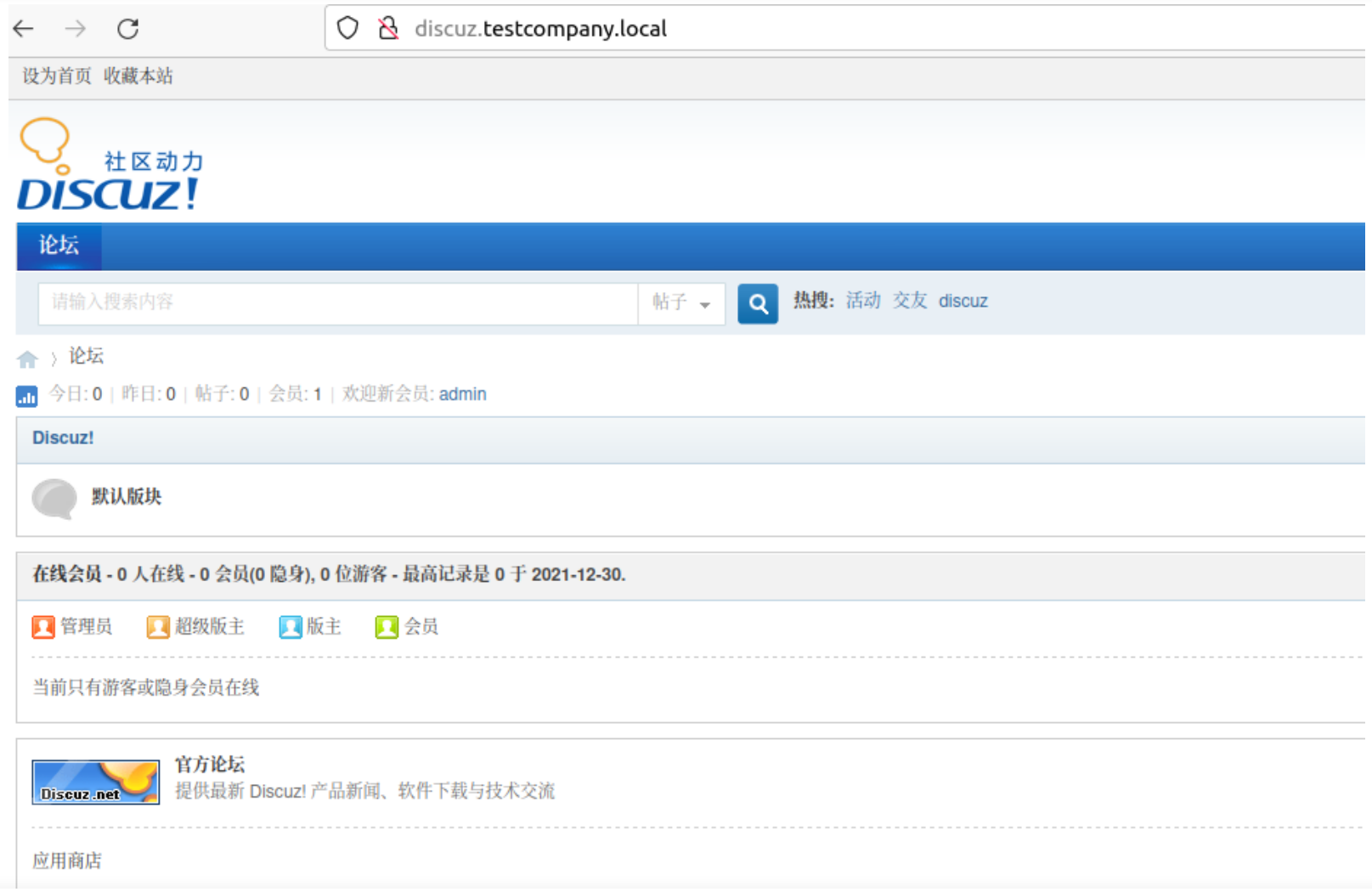Open the 默认版块 forum
This screenshot has height=892, width=1372.
coord(127,497)
